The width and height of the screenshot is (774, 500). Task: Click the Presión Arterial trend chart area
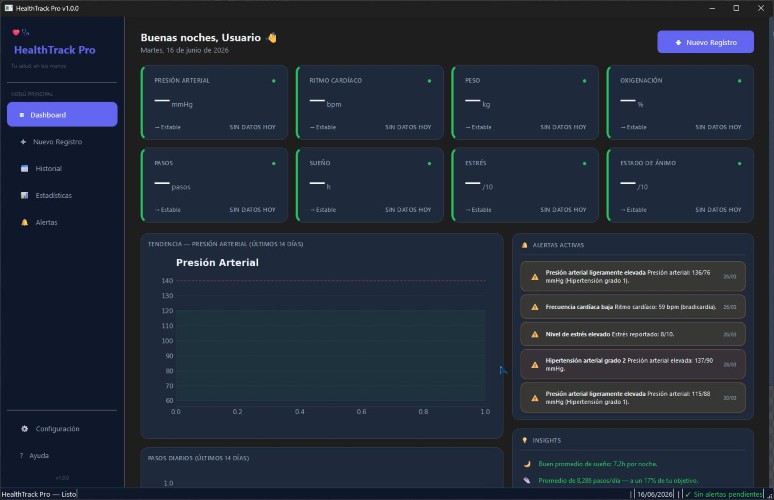click(331, 341)
